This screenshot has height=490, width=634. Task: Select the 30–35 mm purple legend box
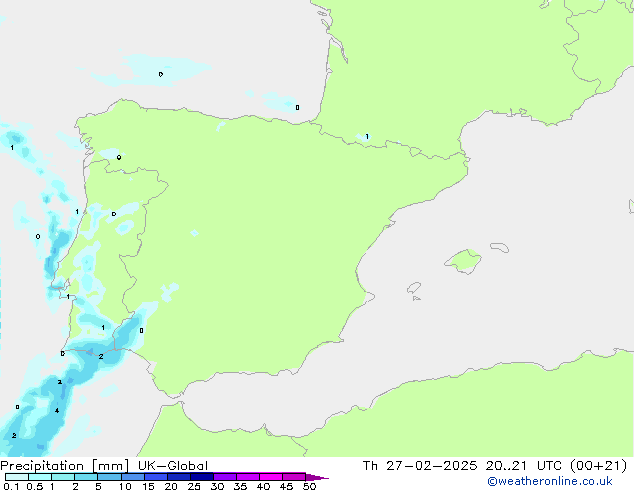click(x=224, y=477)
